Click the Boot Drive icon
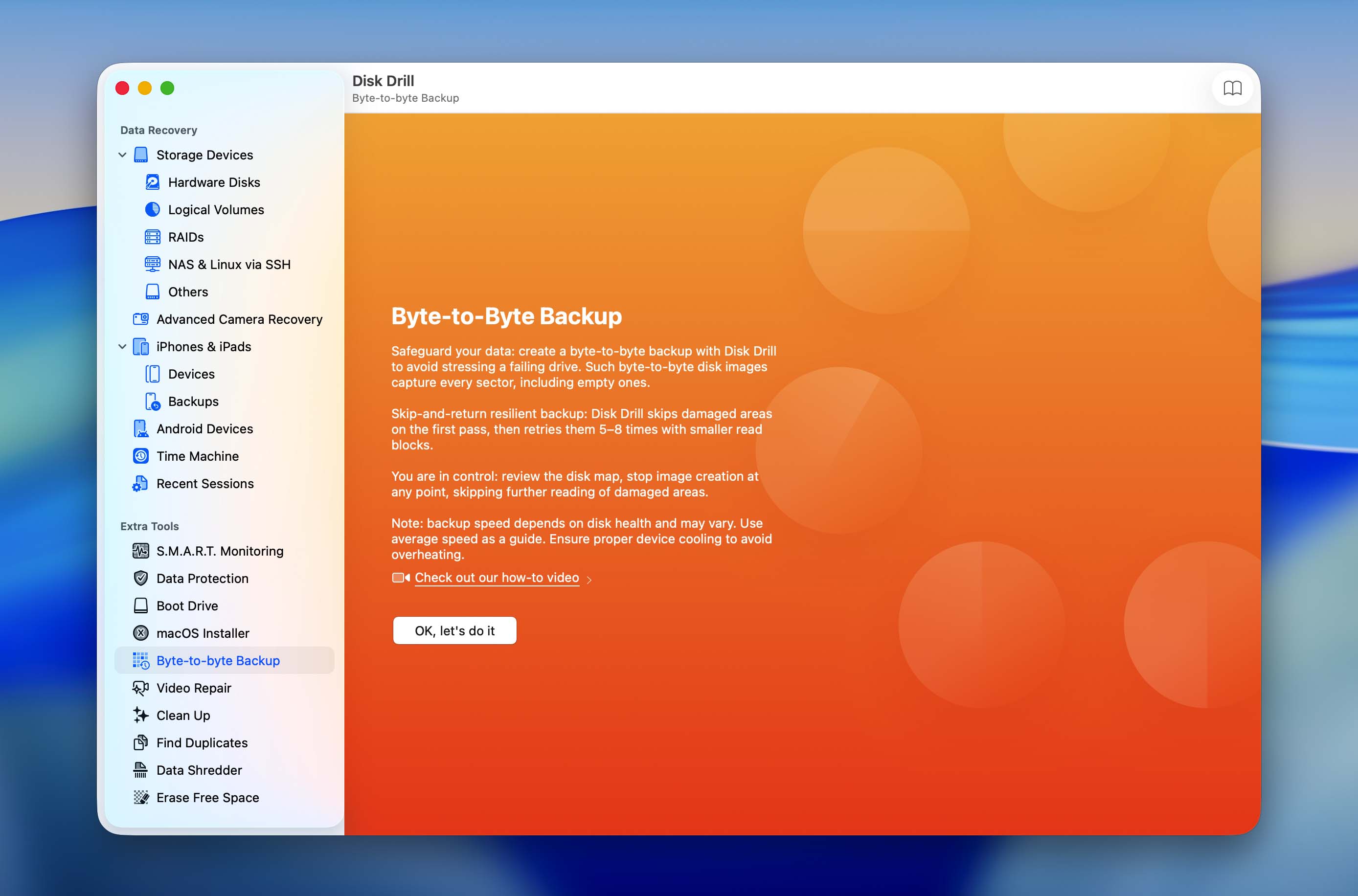Image resolution: width=1358 pixels, height=896 pixels. [140, 605]
